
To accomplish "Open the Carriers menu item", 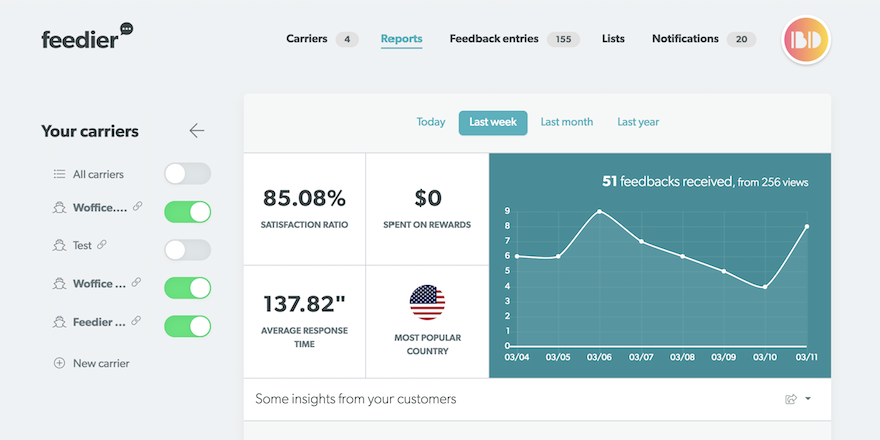I will (x=306, y=39).
